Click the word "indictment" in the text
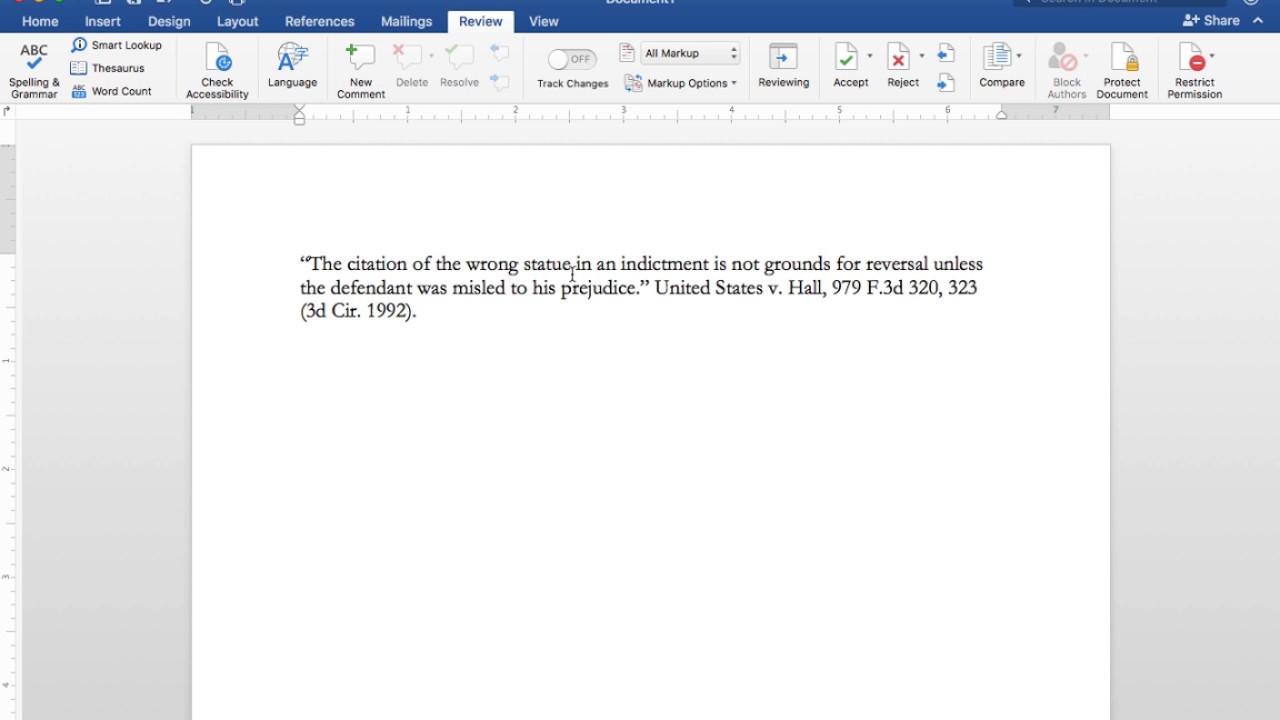The width and height of the screenshot is (1280, 720). (x=664, y=264)
